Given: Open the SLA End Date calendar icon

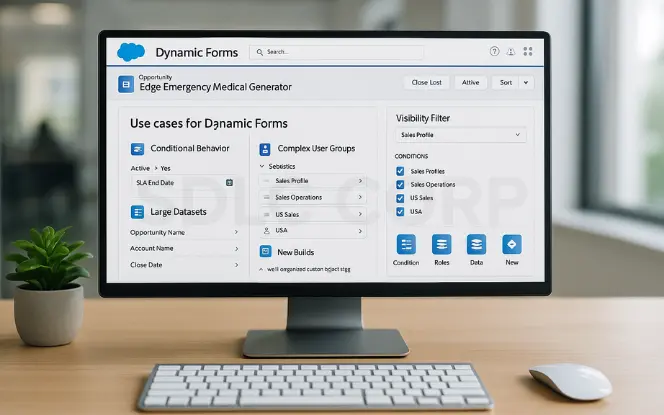Looking at the screenshot, I should coord(229,183).
